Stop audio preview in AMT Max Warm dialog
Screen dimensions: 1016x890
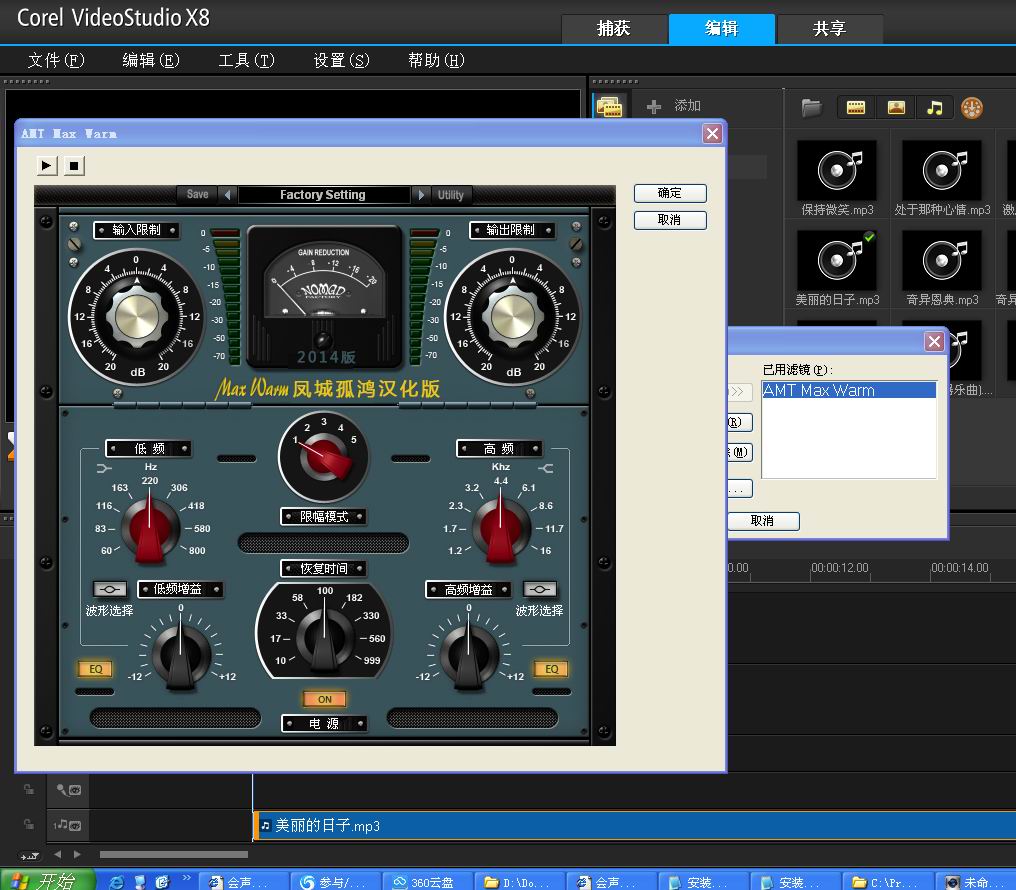tap(74, 166)
